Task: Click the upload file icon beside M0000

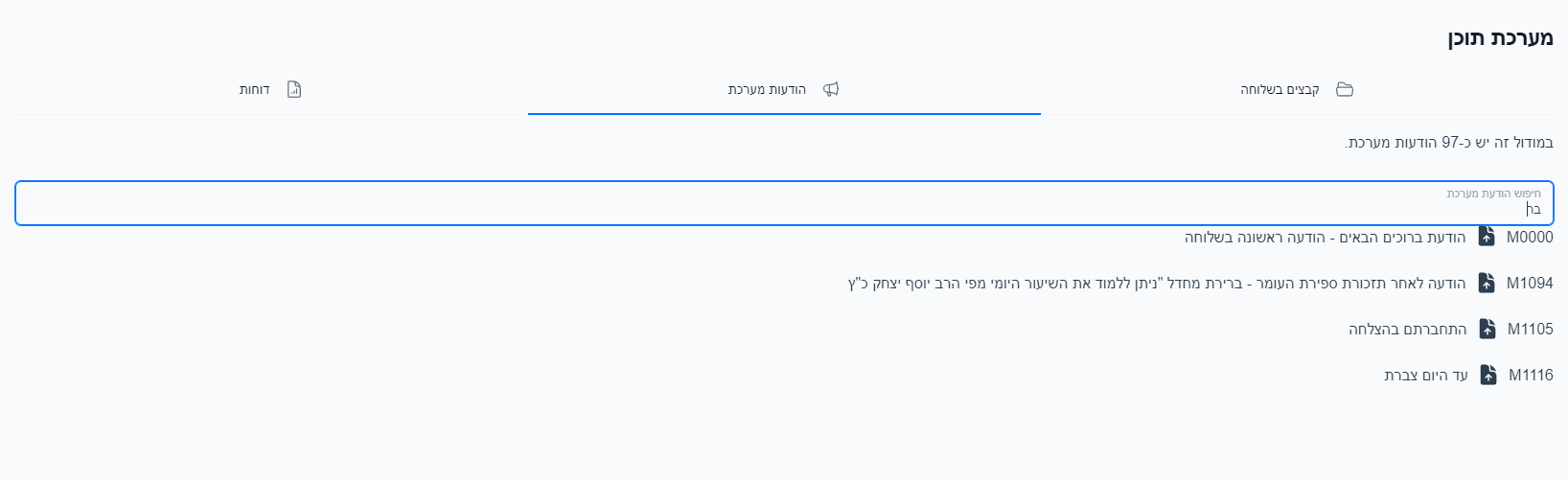Action: pos(1487,237)
